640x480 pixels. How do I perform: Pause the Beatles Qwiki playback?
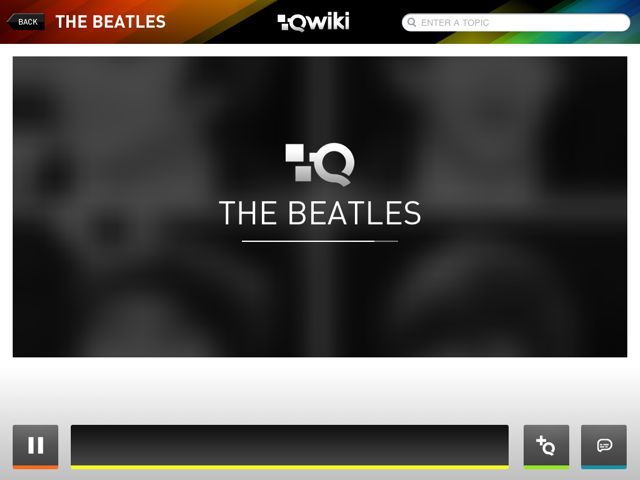pyautogui.click(x=36, y=446)
